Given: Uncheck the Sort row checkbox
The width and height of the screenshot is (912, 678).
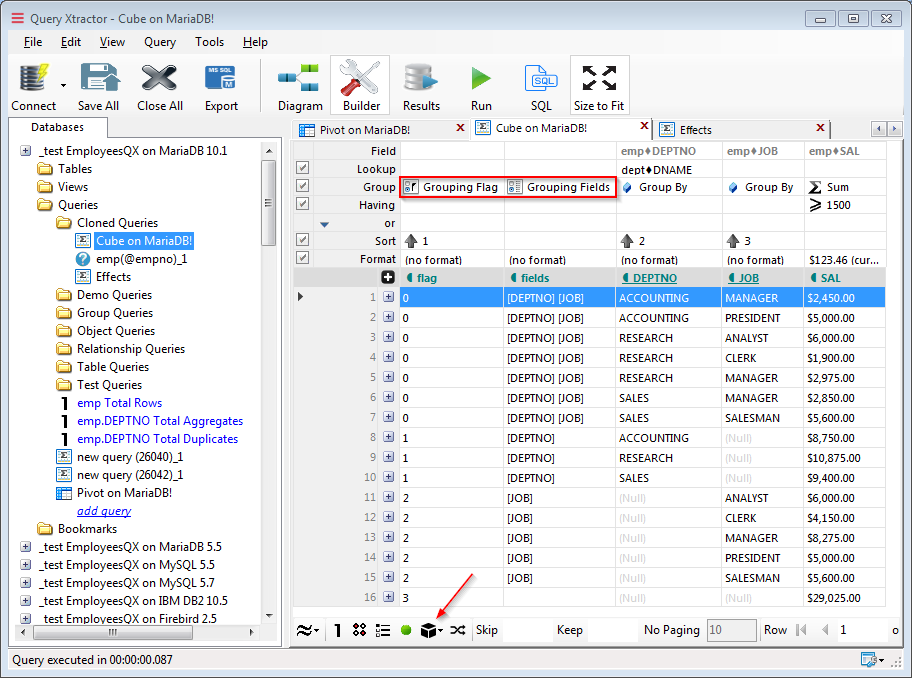Looking at the screenshot, I should [x=303, y=240].
